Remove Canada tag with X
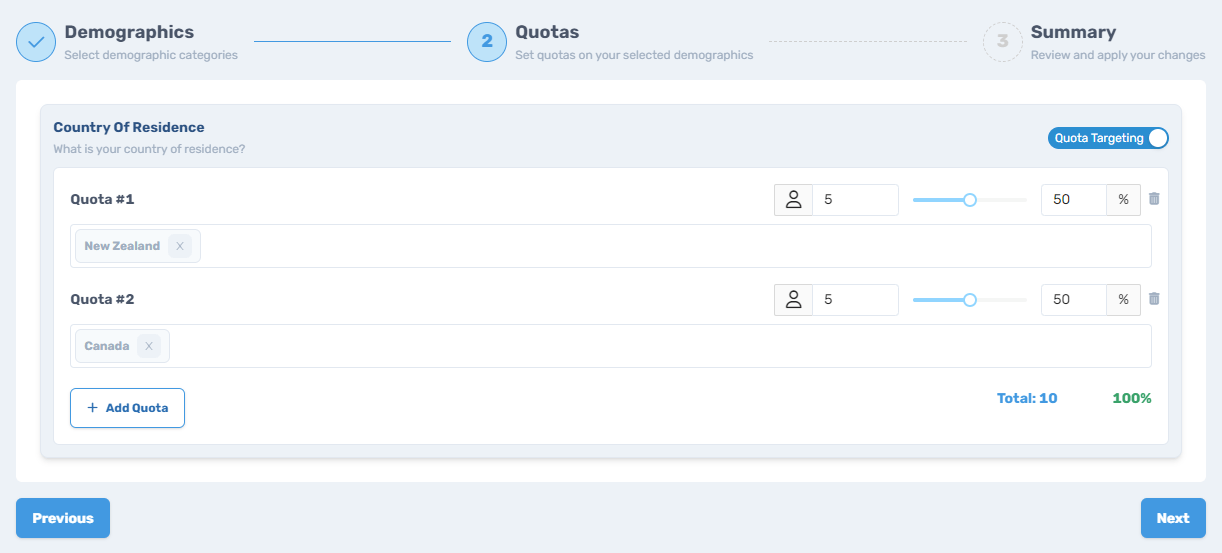Viewport: 1222px width, 553px height. (149, 346)
